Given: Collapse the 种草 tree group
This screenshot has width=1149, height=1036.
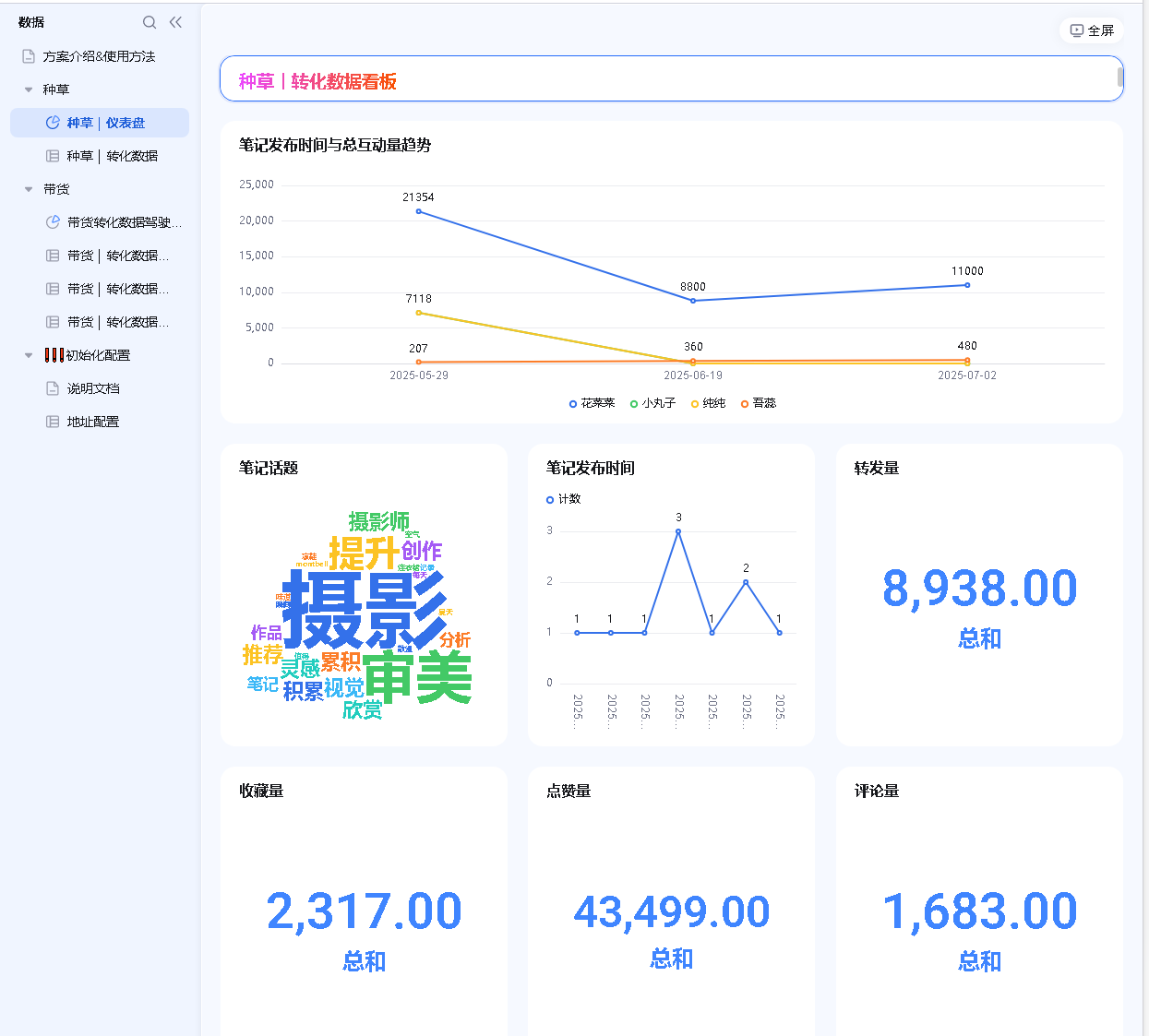Looking at the screenshot, I should [29, 89].
